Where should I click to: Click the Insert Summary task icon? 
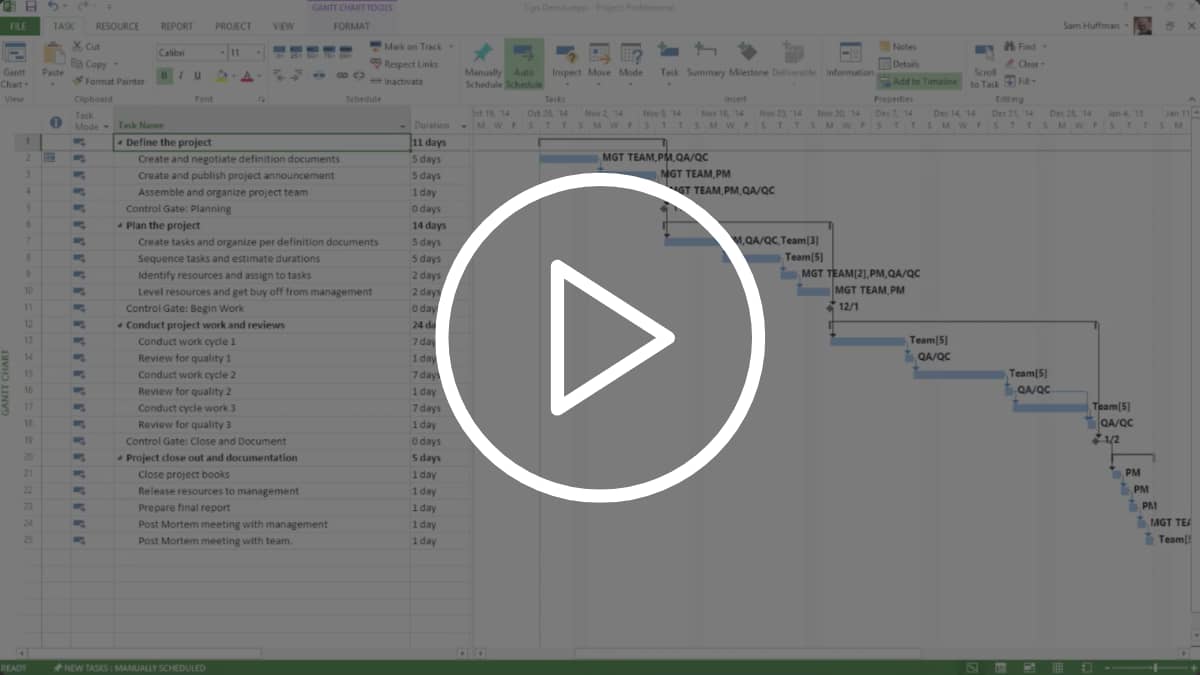pyautogui.click(x=706, y=55)
